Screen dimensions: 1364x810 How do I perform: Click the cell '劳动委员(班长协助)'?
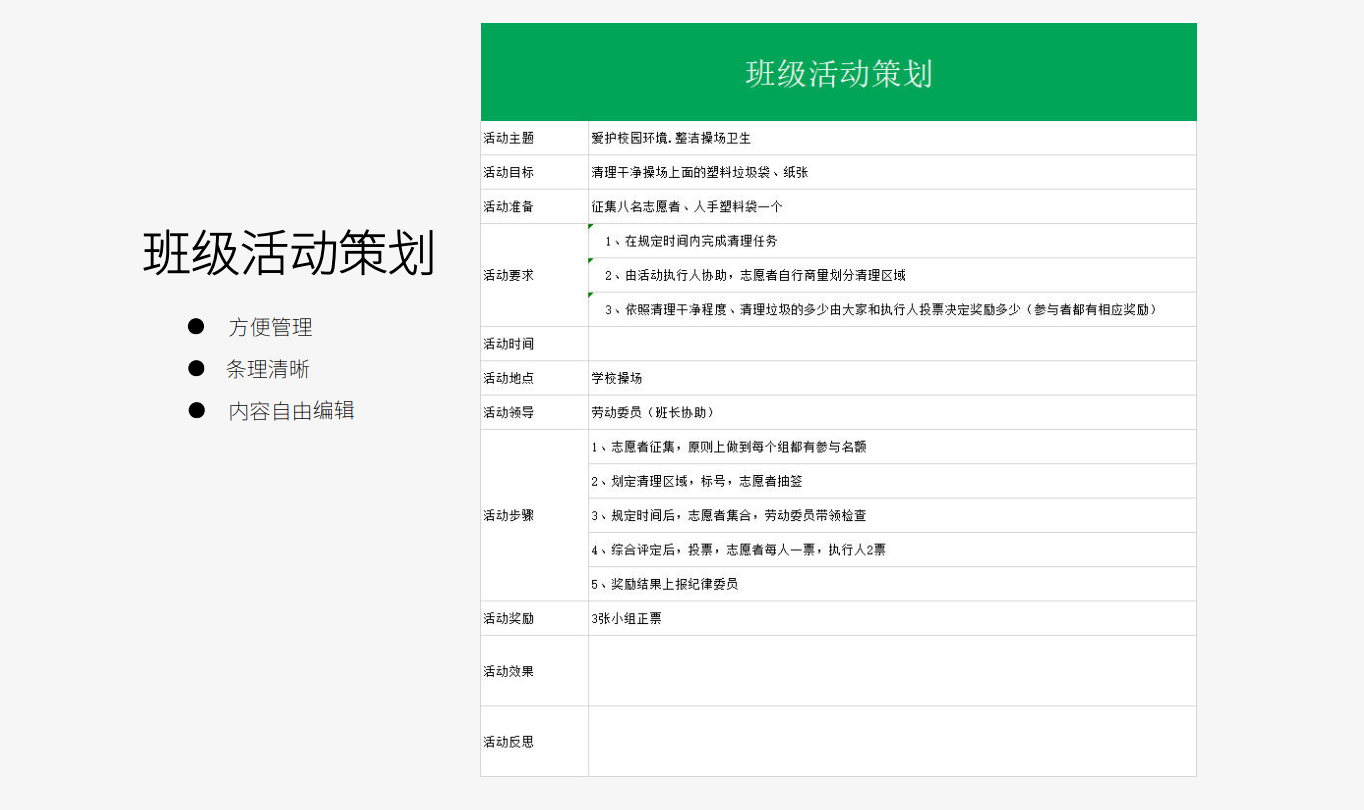892,412
